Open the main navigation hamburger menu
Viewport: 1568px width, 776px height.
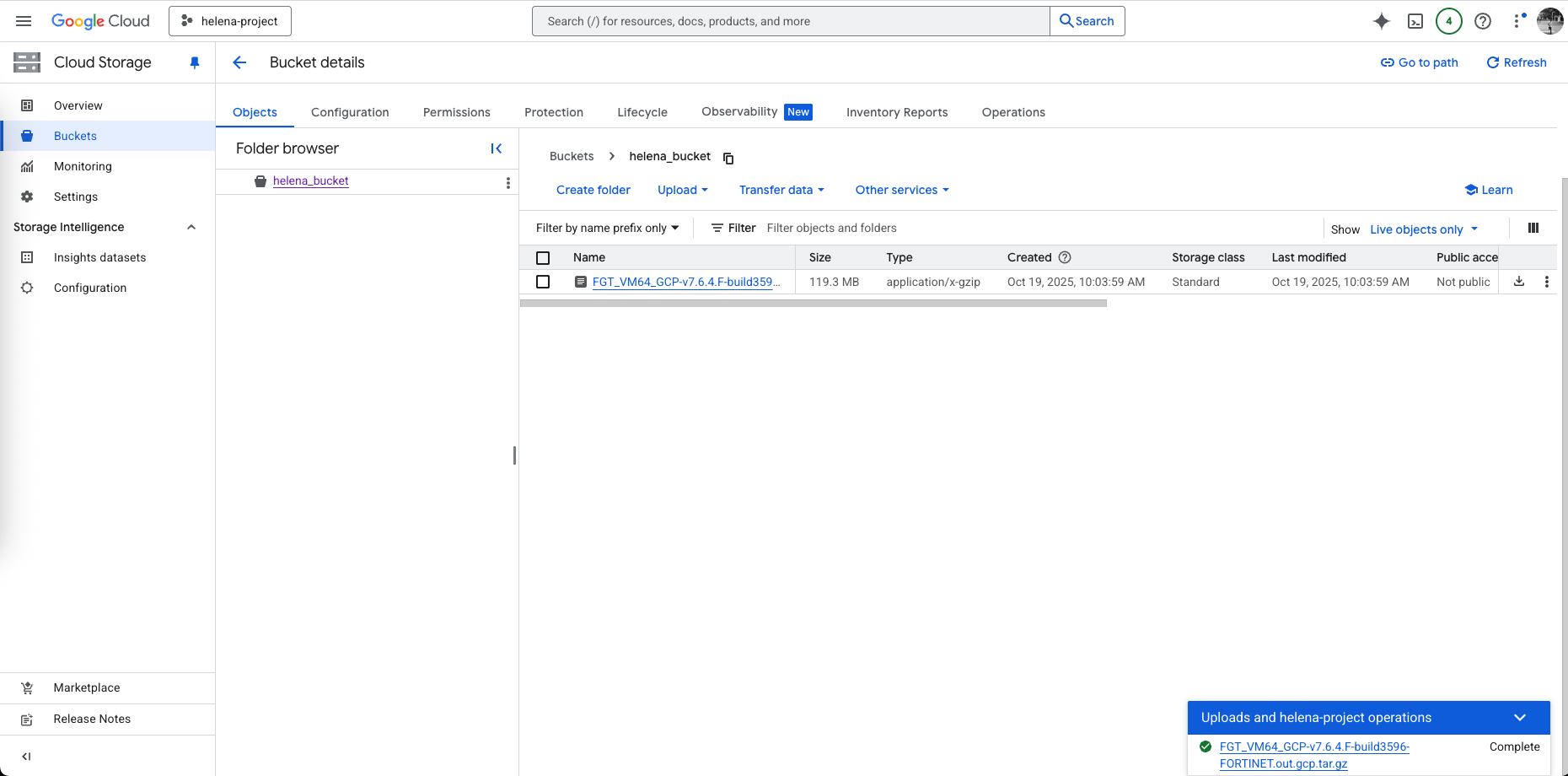[24, 21]
